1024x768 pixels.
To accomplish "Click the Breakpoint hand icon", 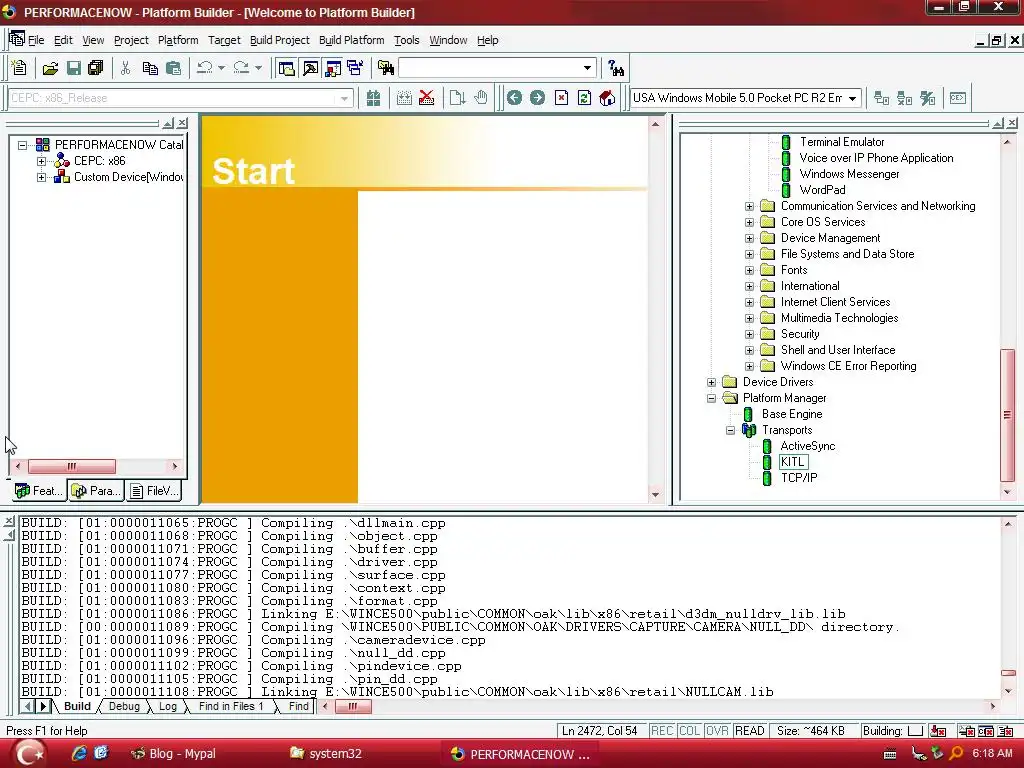I will 481,98.
